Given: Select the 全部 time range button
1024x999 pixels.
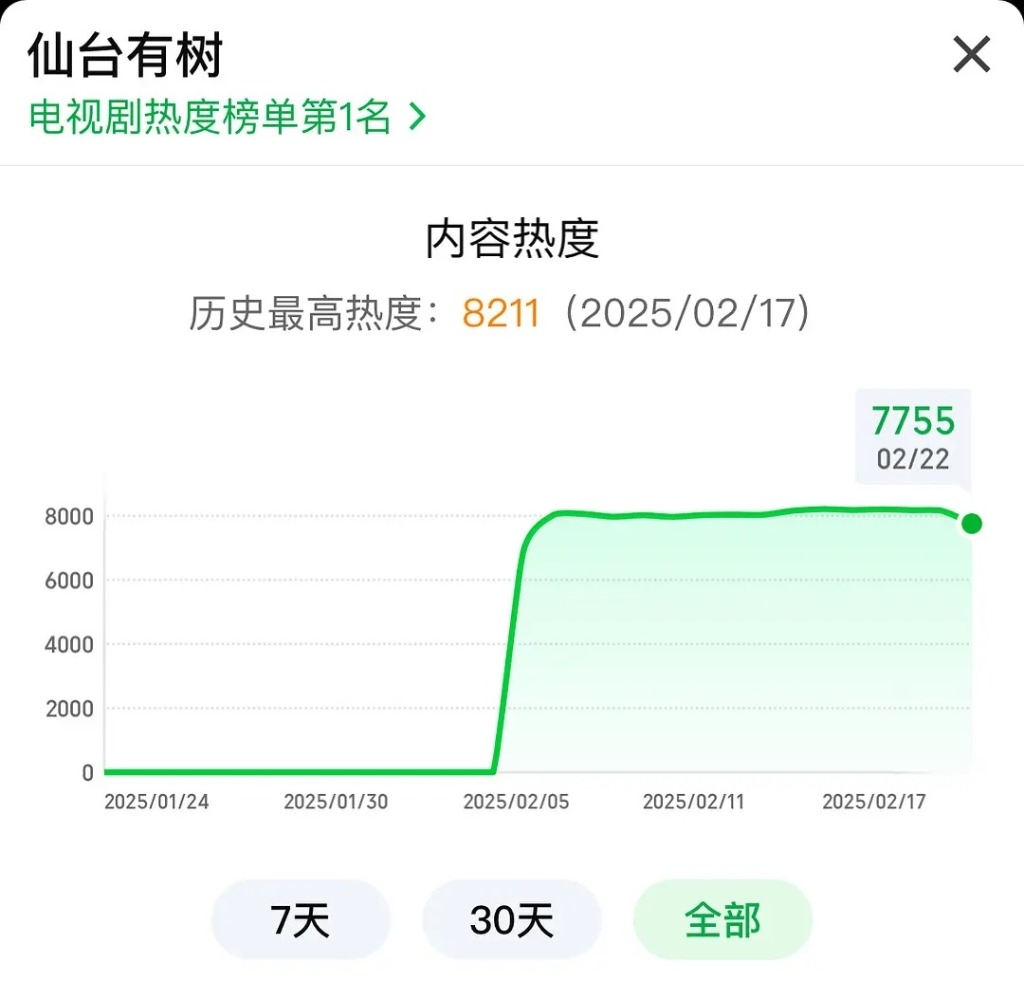Looking at the screenshot, I should 723,920.
